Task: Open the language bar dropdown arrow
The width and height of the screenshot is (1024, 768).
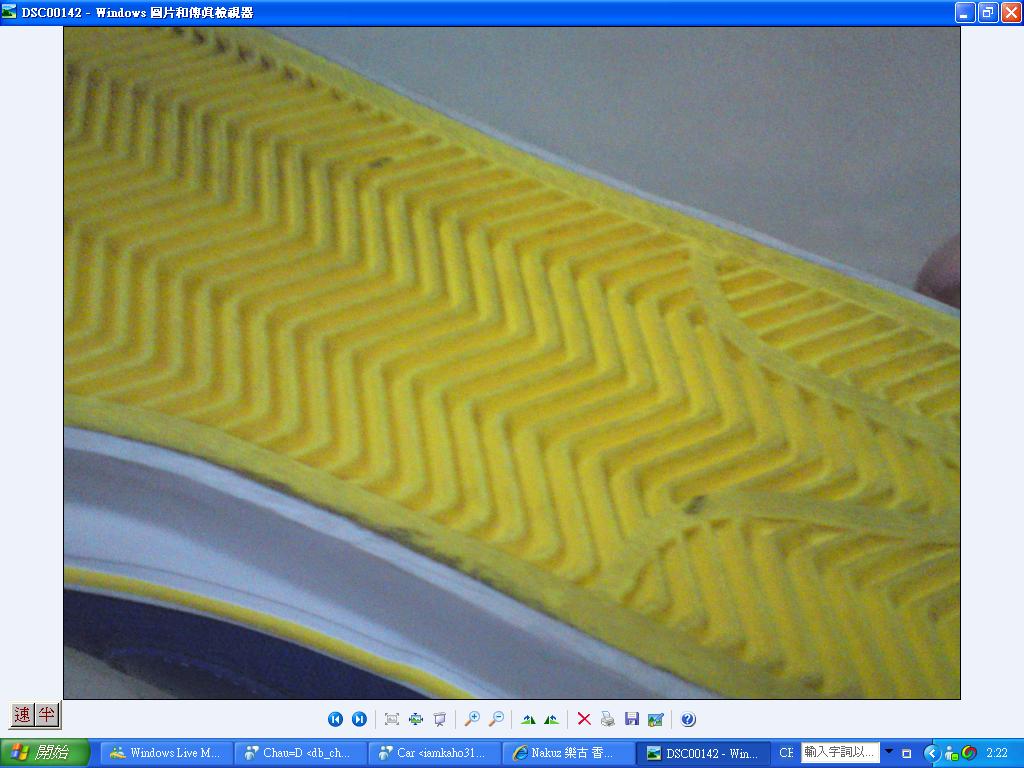Action: click(888, 752)
